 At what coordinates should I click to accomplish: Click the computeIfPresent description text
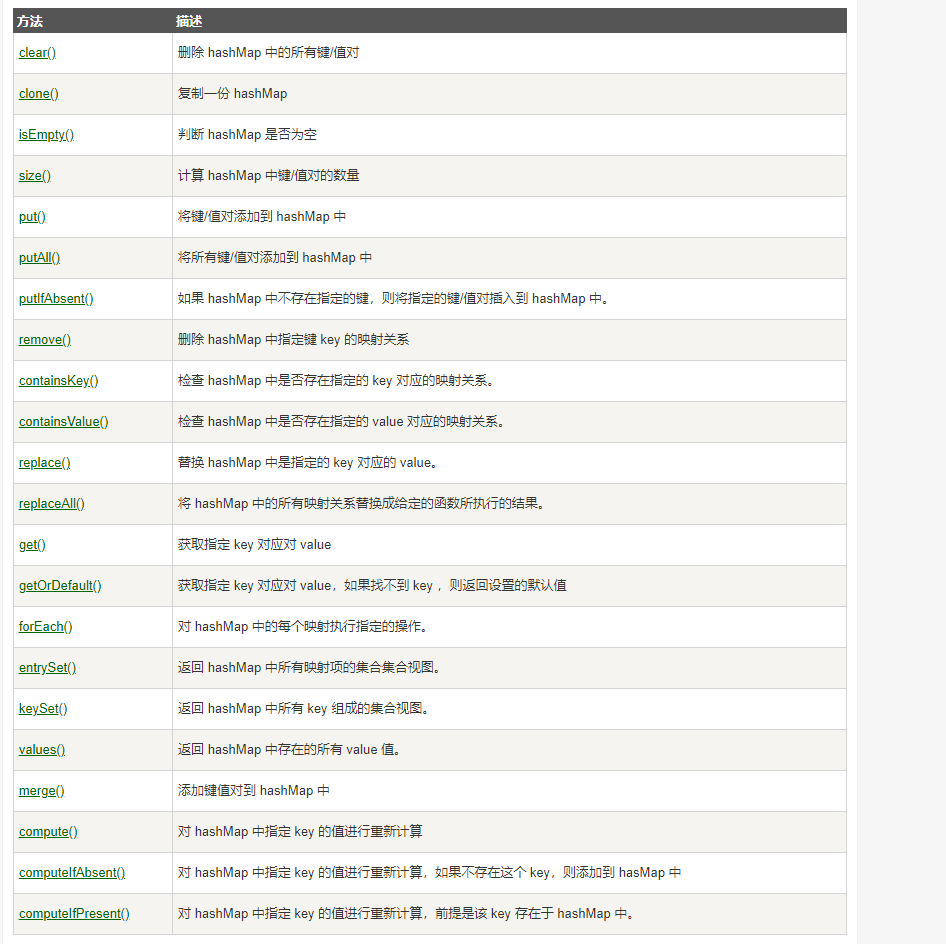click(406, 914)
